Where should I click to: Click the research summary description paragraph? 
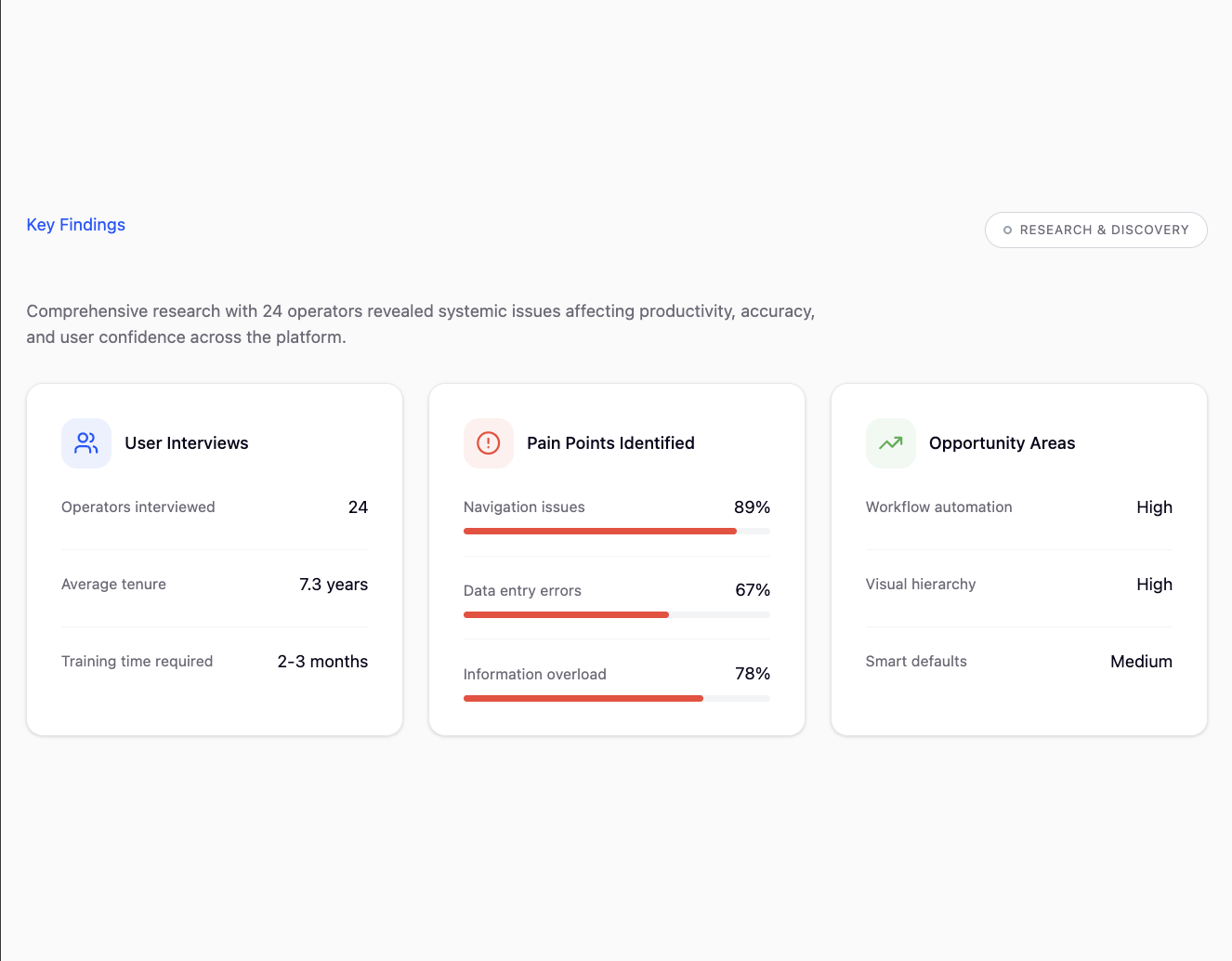click(x=420, y=324)
